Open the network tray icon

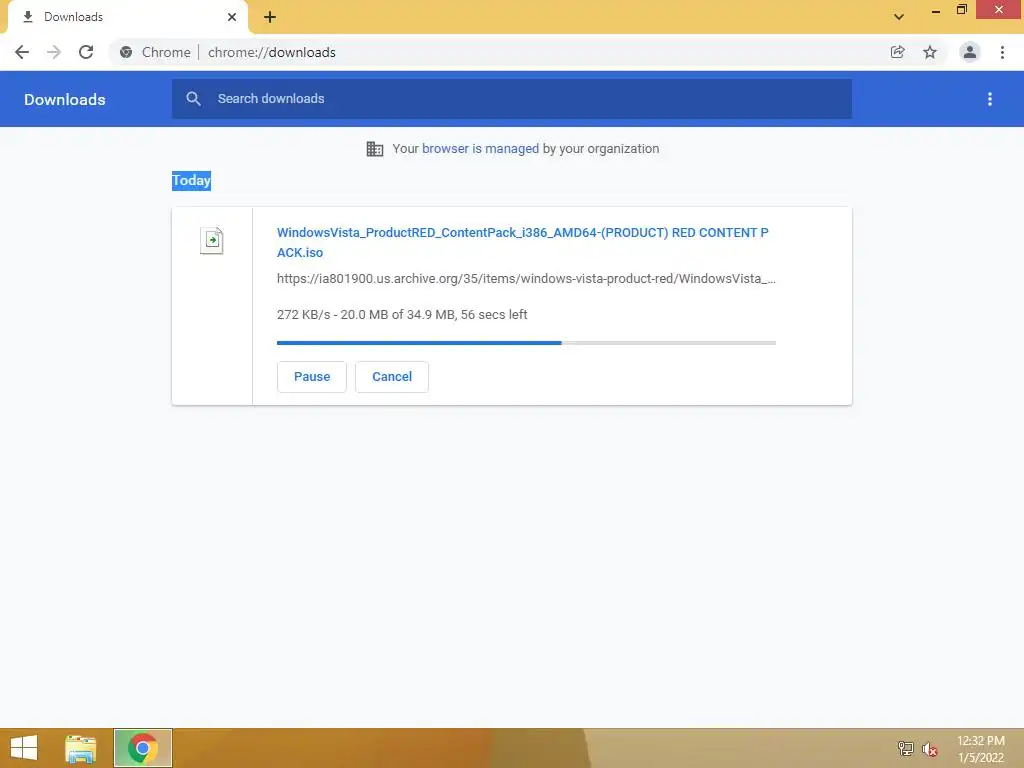click(905, 748)
